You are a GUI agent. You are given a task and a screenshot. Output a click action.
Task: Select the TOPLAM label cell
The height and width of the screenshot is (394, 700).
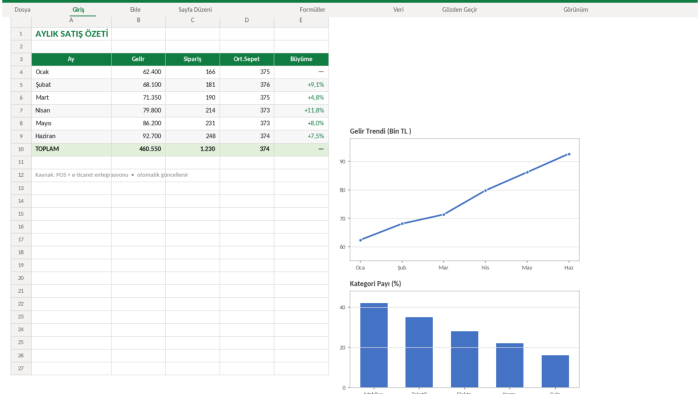click(x=71, y=149)
